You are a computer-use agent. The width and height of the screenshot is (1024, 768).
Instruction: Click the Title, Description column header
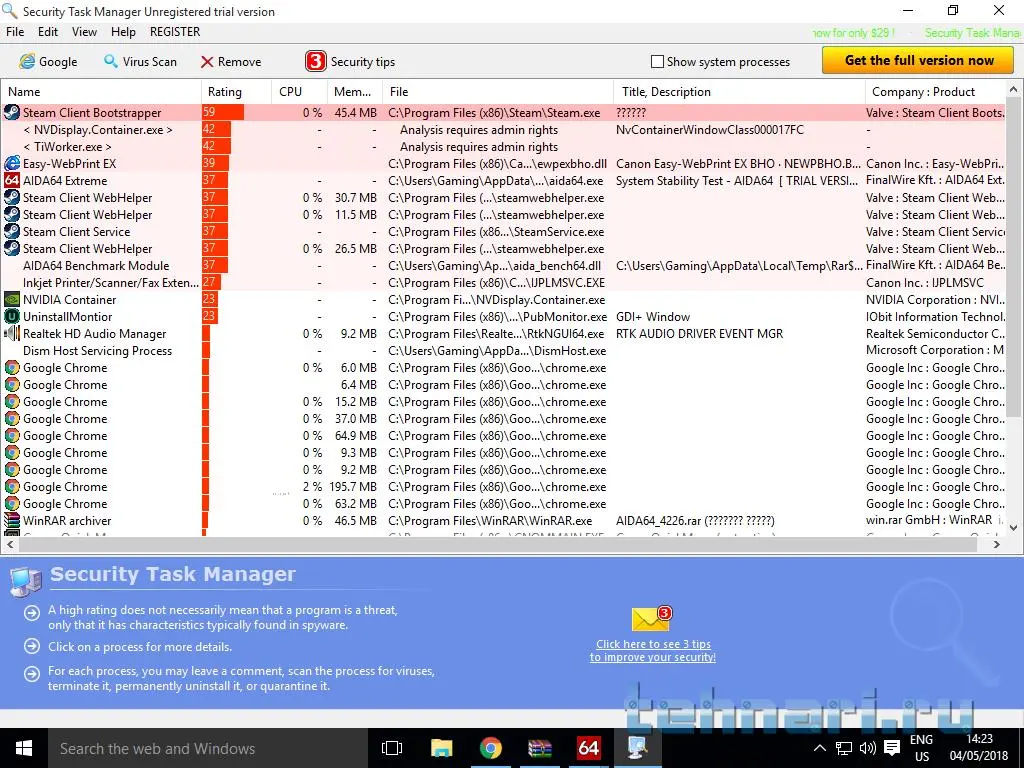tap(739, 91)
